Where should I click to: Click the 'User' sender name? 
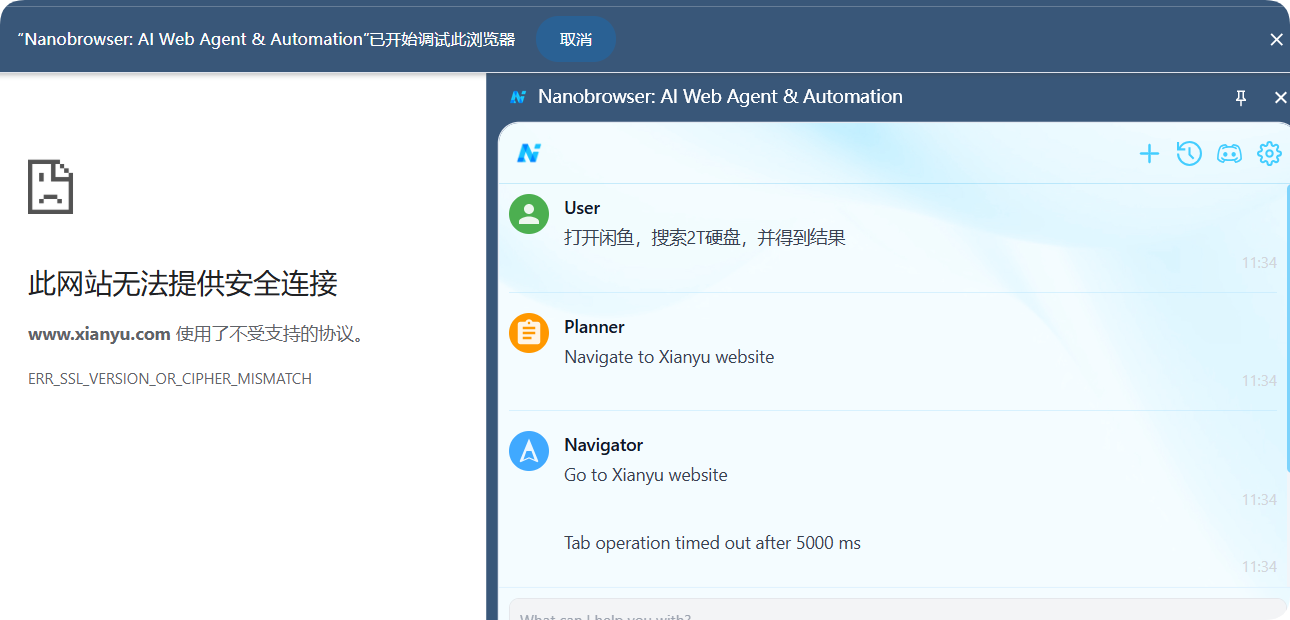point(582,208)
